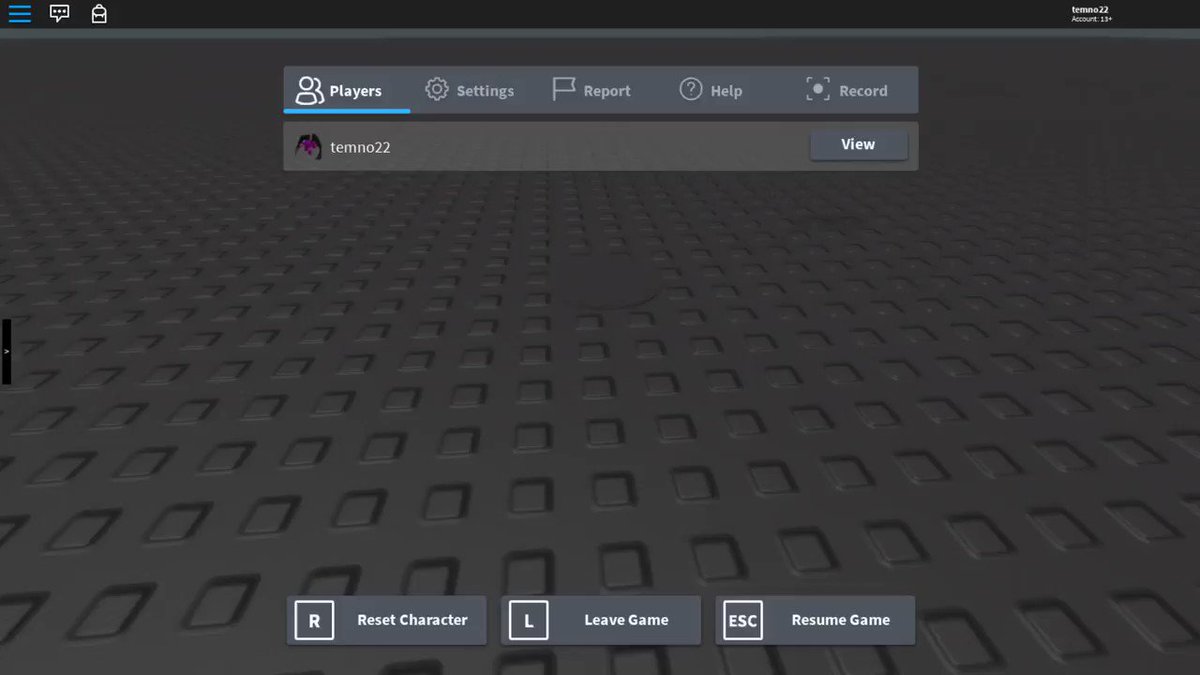Click the Report flag icon
Screen dimensions: 1200x675
564,89
